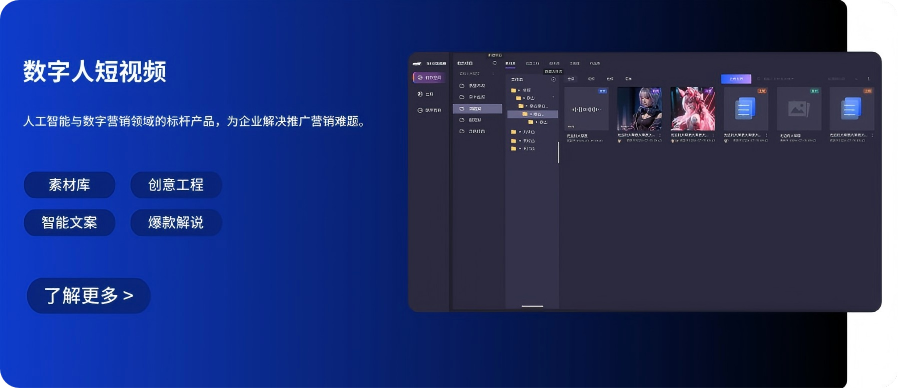Viewport: 898px width, 388px height.
Task: Open the blue document thumbnail beside pink-haired image
Action: tap(746, 109)
